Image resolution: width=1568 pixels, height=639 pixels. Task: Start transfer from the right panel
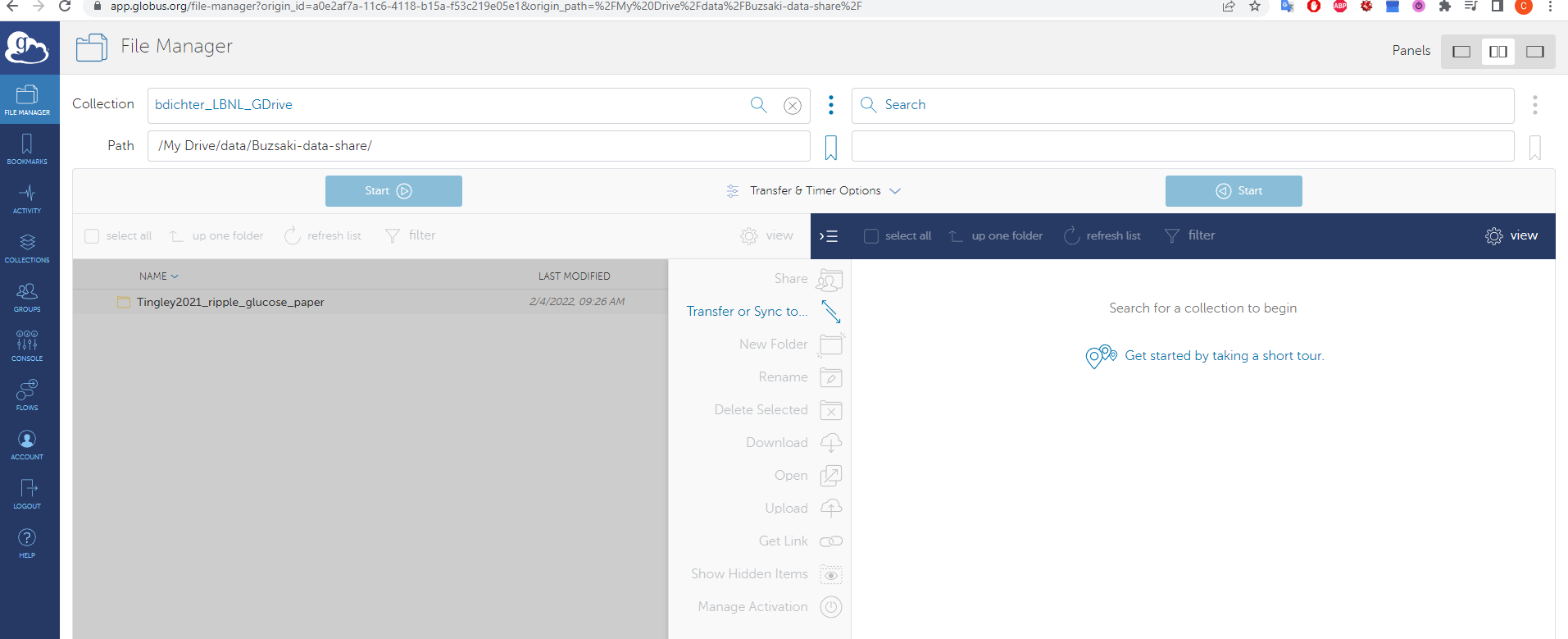coord(1234,191)
